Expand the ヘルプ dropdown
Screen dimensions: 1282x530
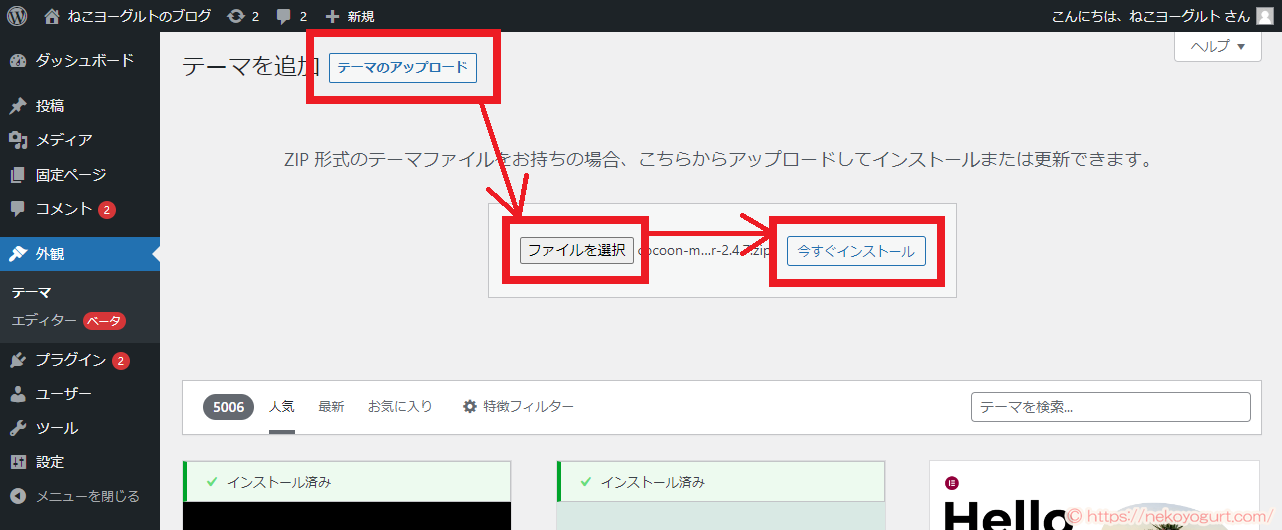(x=1217, y=46)
